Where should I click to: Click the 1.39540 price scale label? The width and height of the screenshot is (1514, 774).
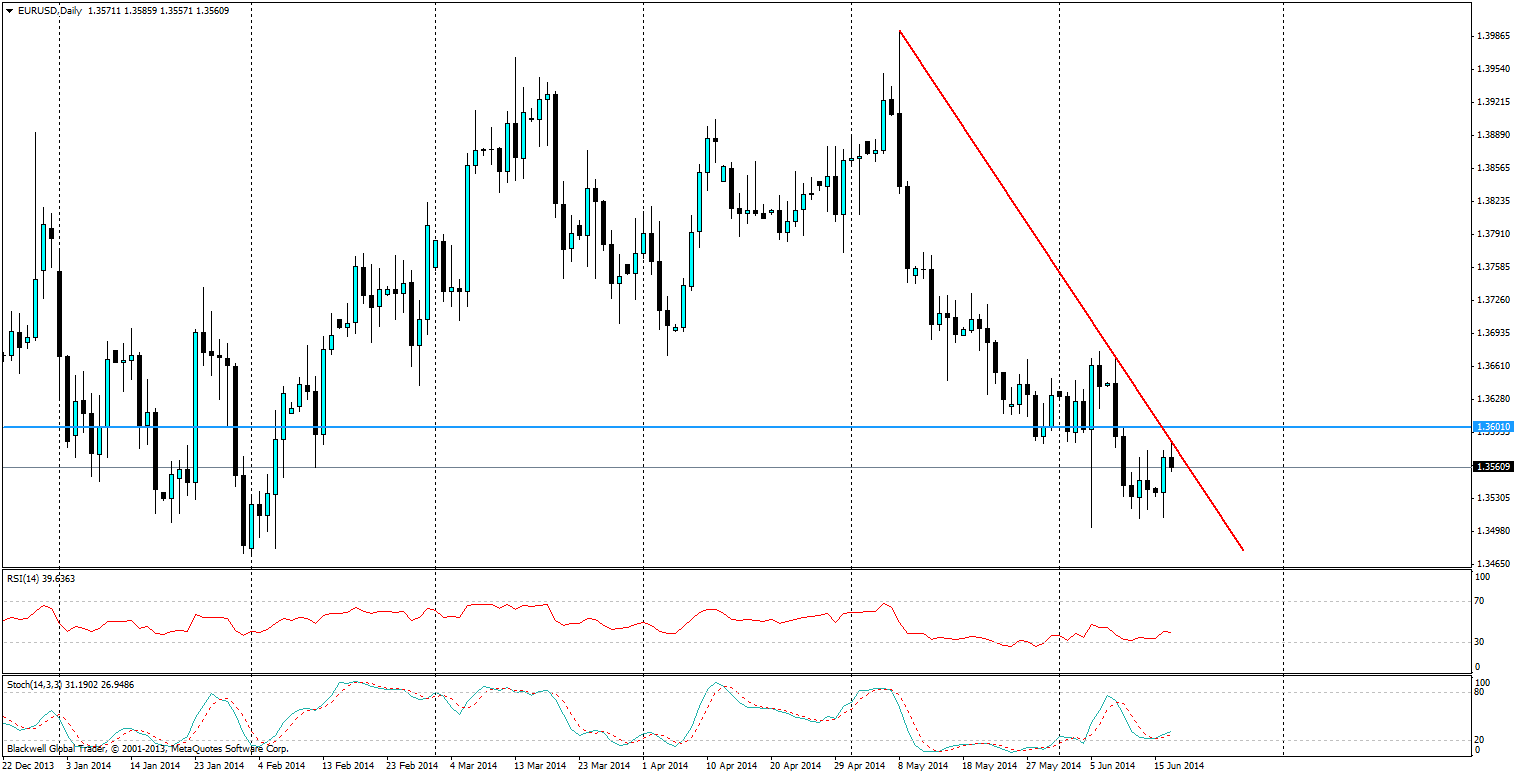point(1492,69)
